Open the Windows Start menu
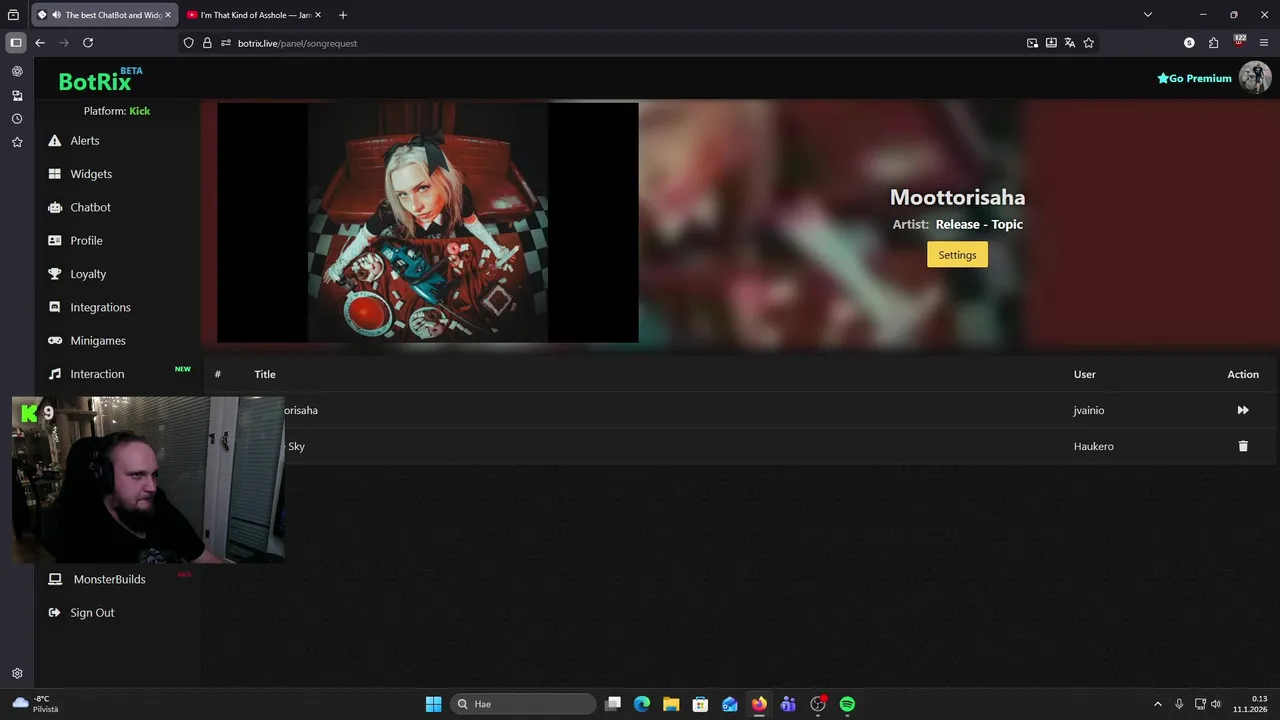Screen dimensions: 1280x720 (x=434, y=704)
